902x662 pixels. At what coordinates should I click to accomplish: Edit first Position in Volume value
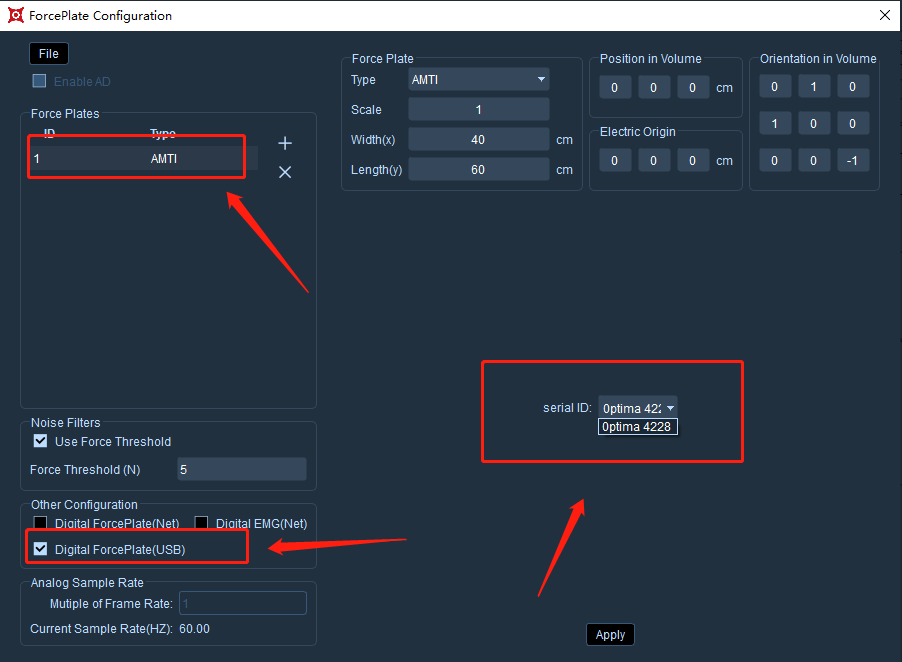pyautogui.click(x=615, y=87)
